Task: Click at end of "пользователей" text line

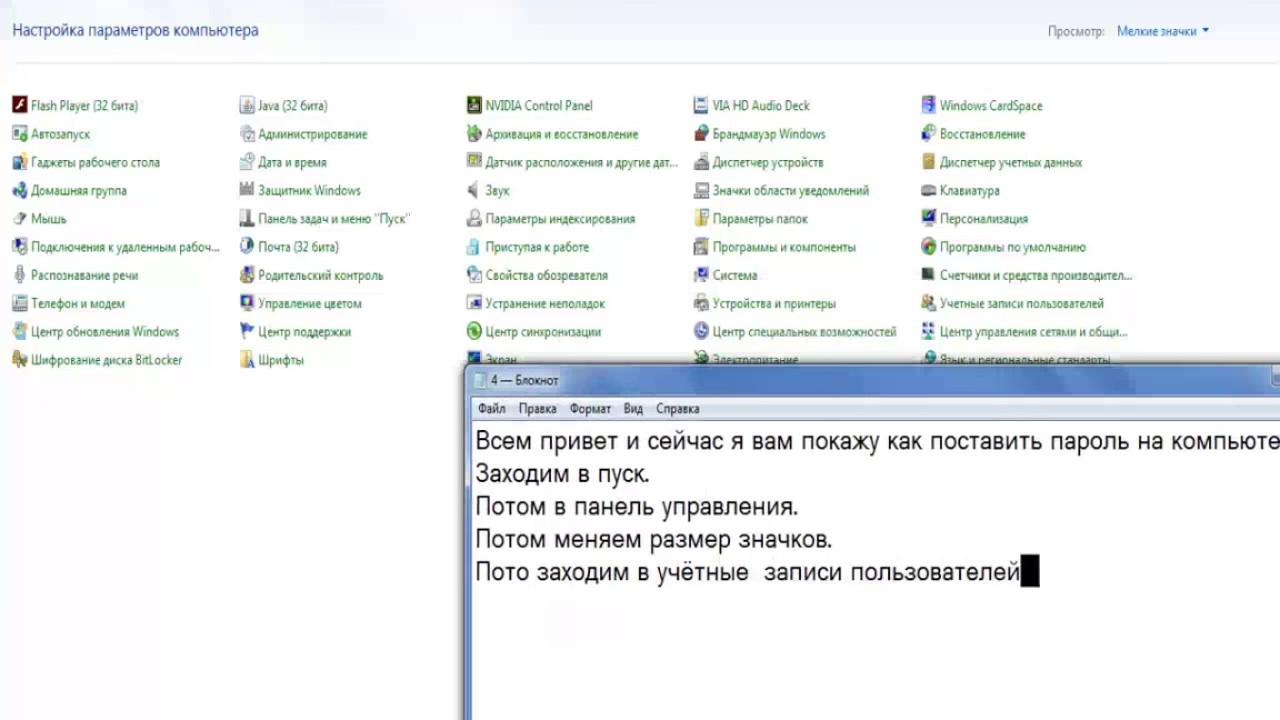Action: (x=1020, y=573)
